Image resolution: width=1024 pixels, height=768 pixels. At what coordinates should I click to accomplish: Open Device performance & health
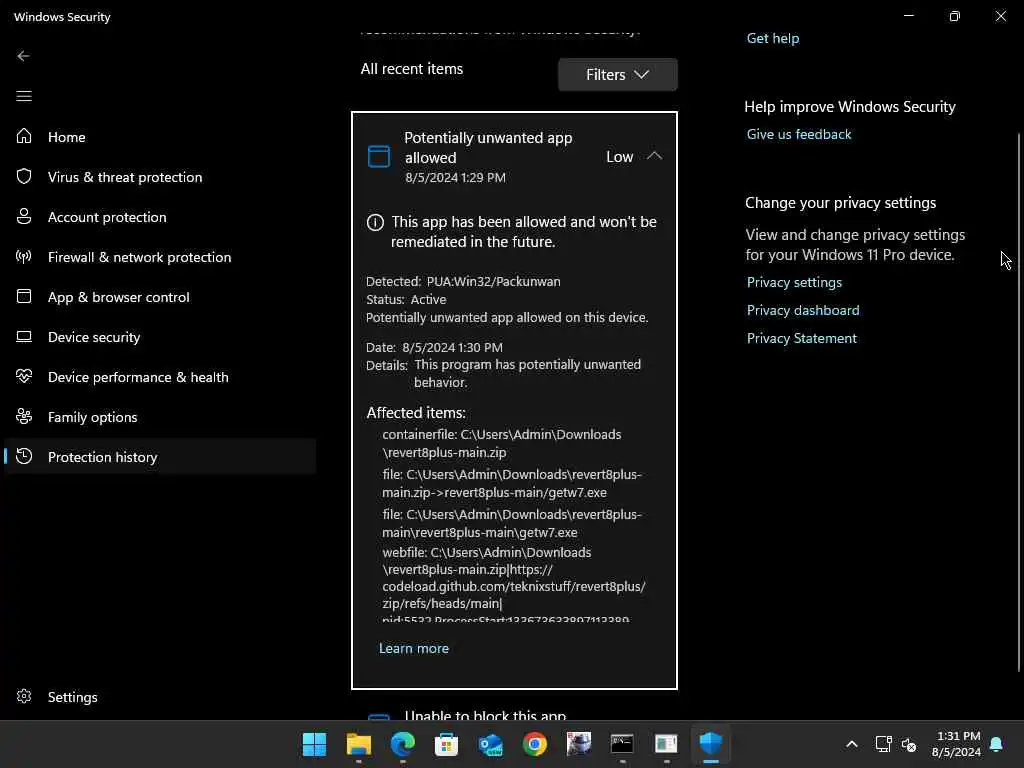coord(160,377)
